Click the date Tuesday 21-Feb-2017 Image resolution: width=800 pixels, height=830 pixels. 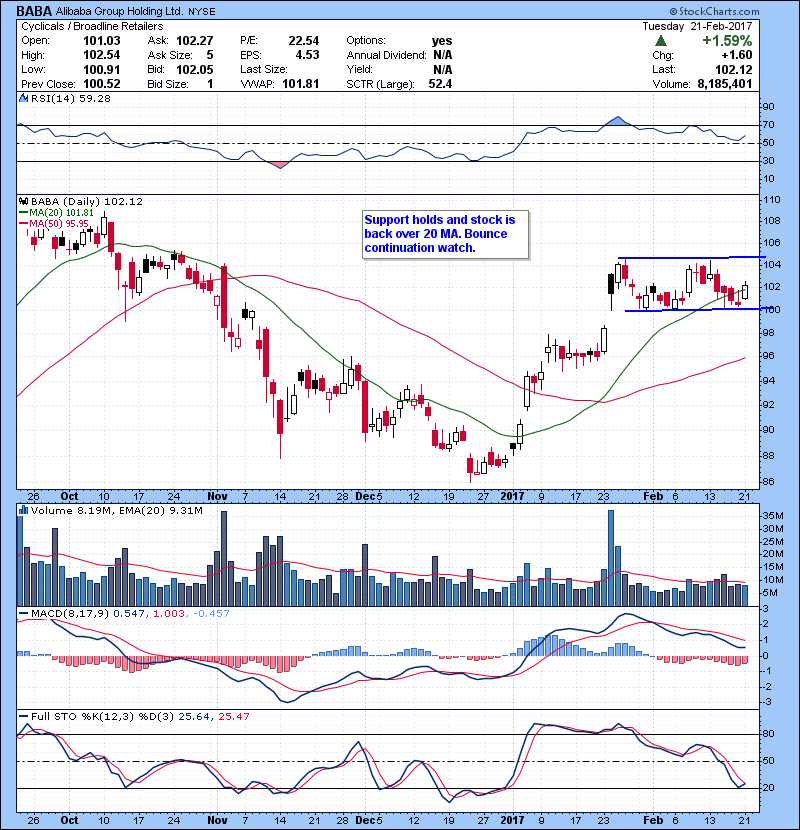697,26
